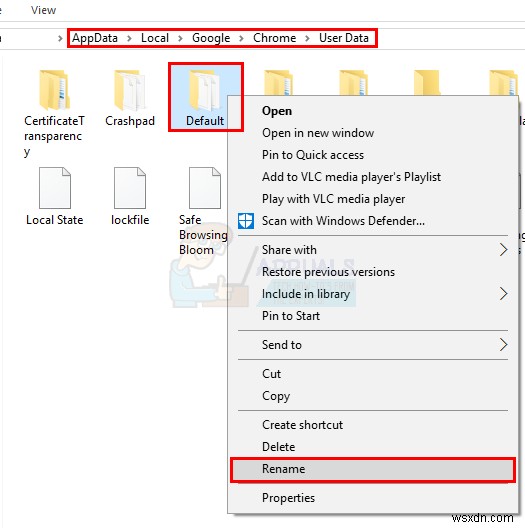Click the Share with submenu arrow
525x528 pixels.
[x=503, y=250]
